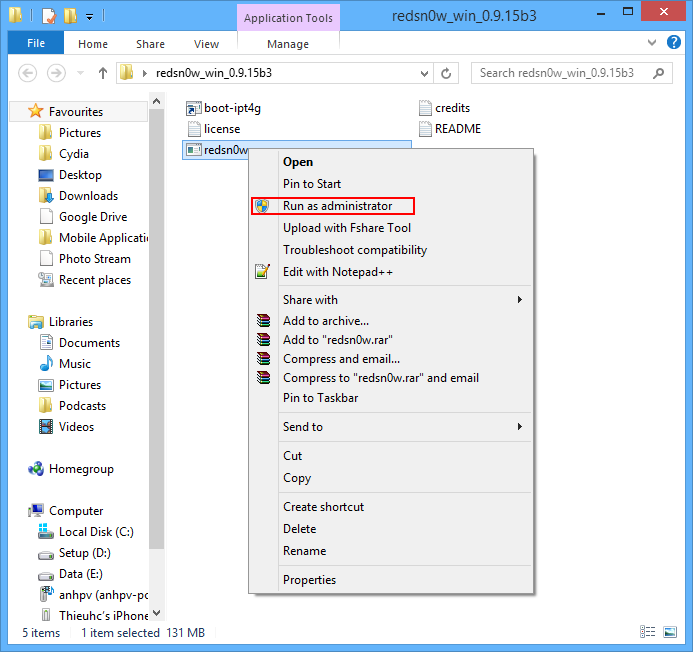Viewport: 693px width, 652px height.
Task: Open the Share ribbon tab
Action: click(x=150, y=44)
